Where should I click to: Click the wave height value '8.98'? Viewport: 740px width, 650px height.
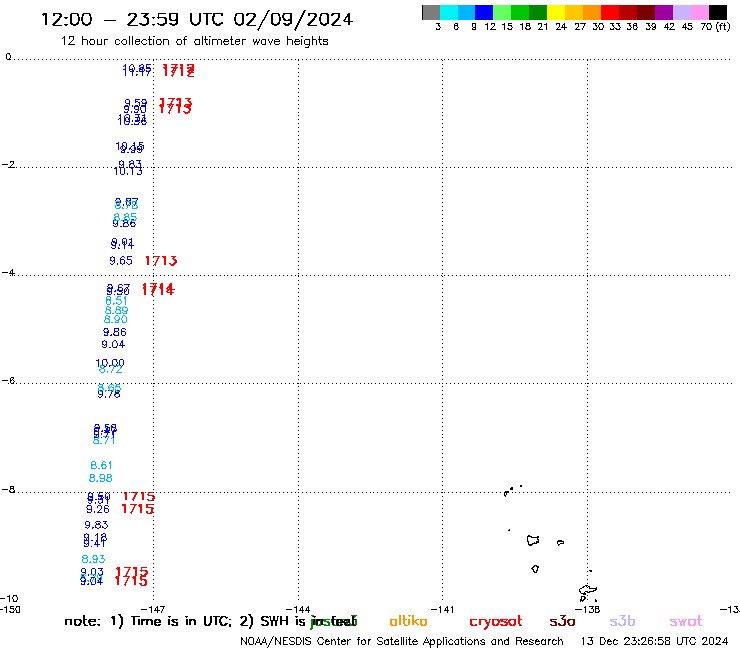tap(101, 478)
